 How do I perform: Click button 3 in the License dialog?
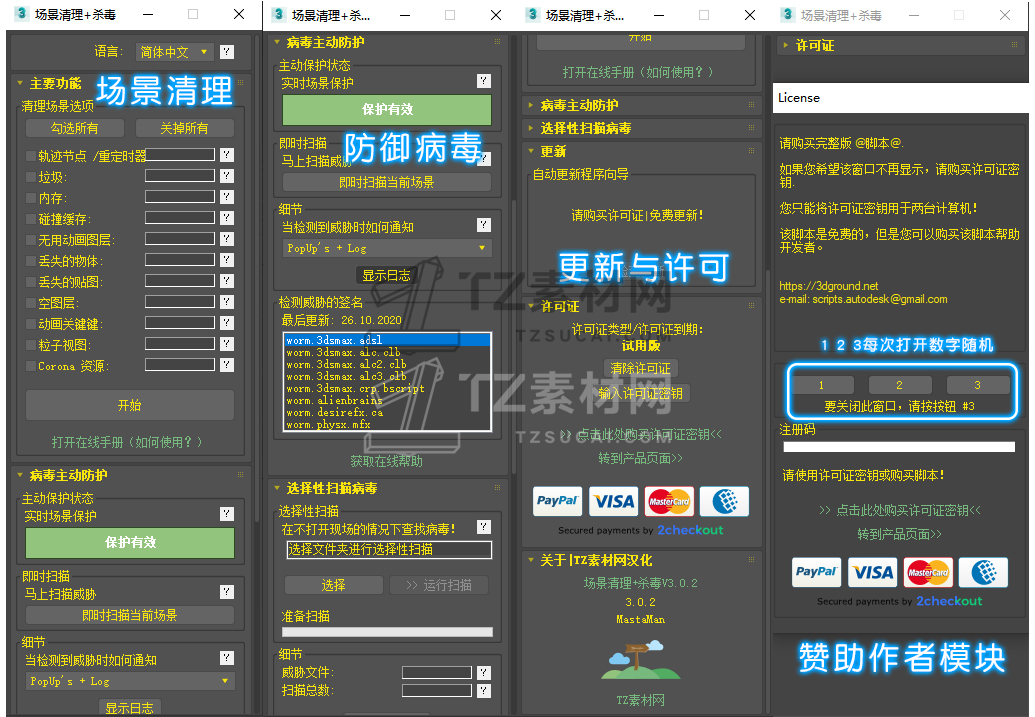tap(978, 384)
